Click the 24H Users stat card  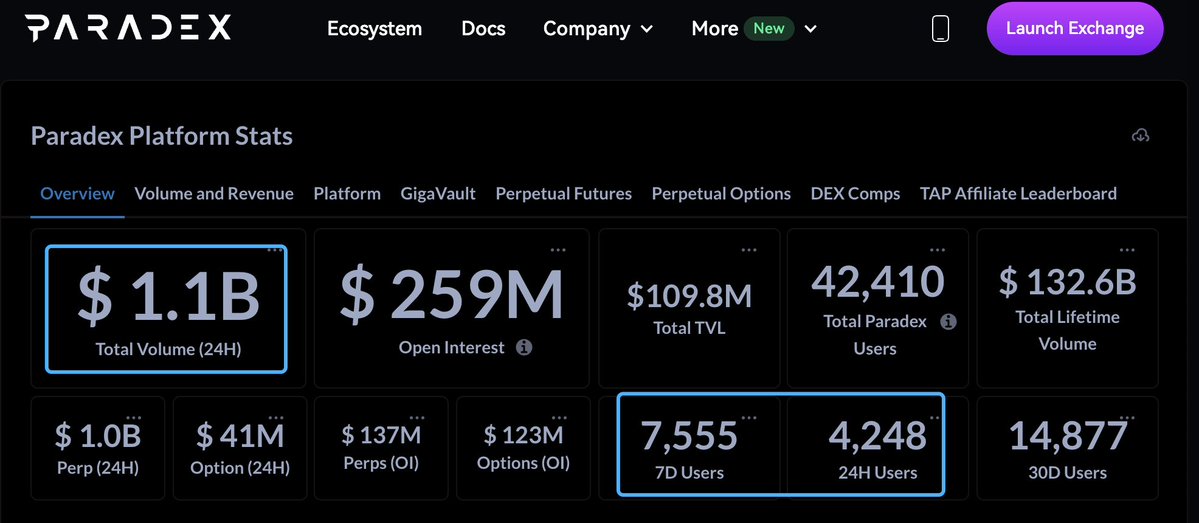point(866,445)
